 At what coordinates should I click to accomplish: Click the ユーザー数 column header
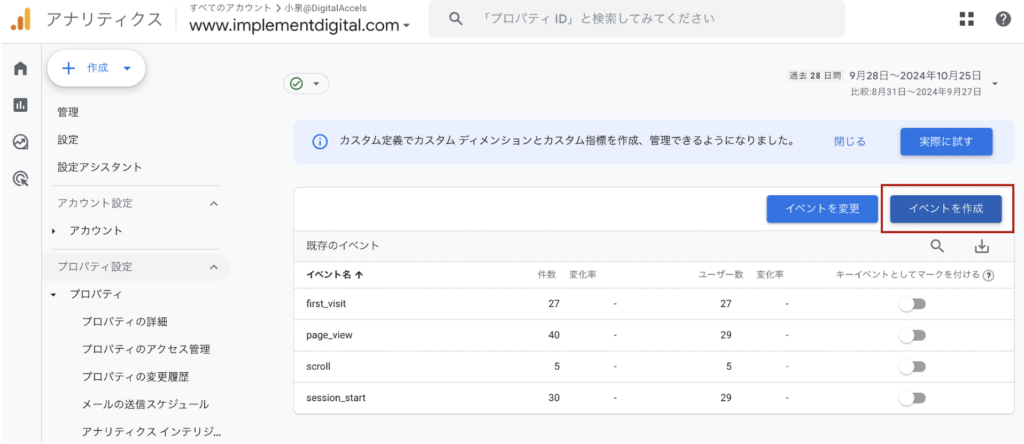[720, 275]
